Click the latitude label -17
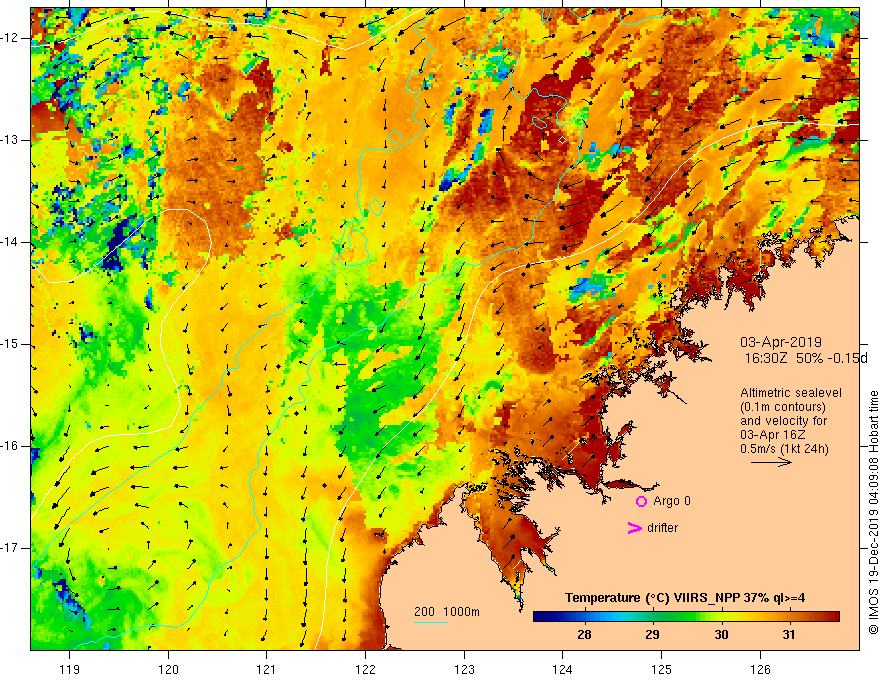Image resolution: width=880 pixels, height=680 pixels. coord(10,548)
